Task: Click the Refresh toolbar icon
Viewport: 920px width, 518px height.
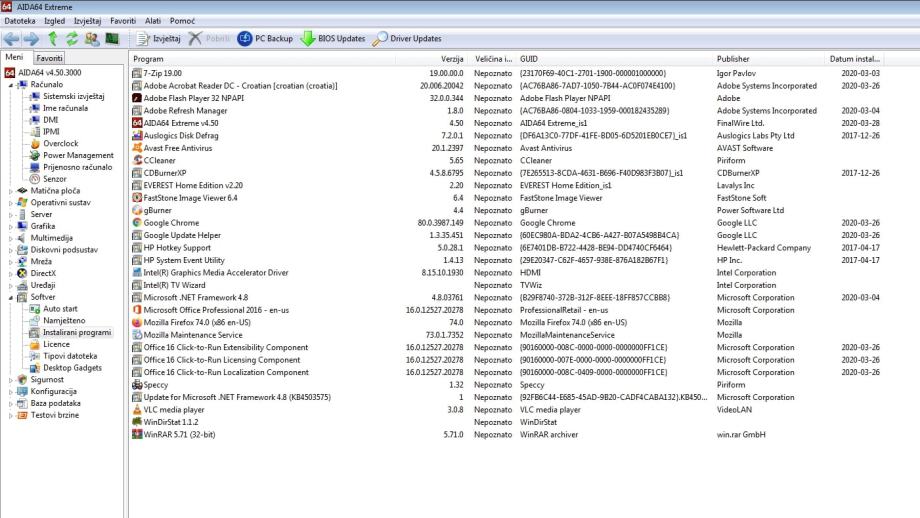Action: (x=72, y=39)
